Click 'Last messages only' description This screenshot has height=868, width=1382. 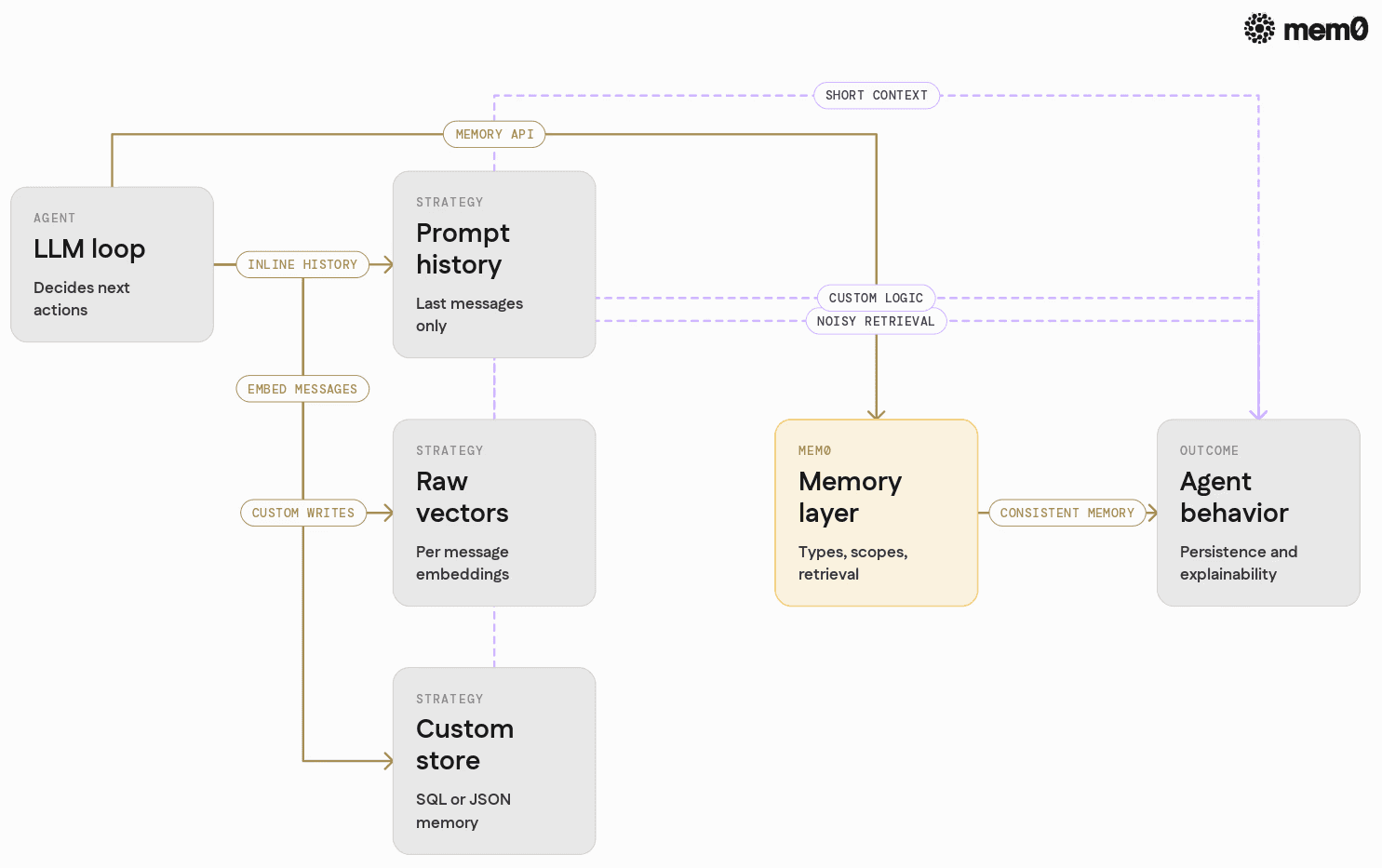(x=469, y=314)
